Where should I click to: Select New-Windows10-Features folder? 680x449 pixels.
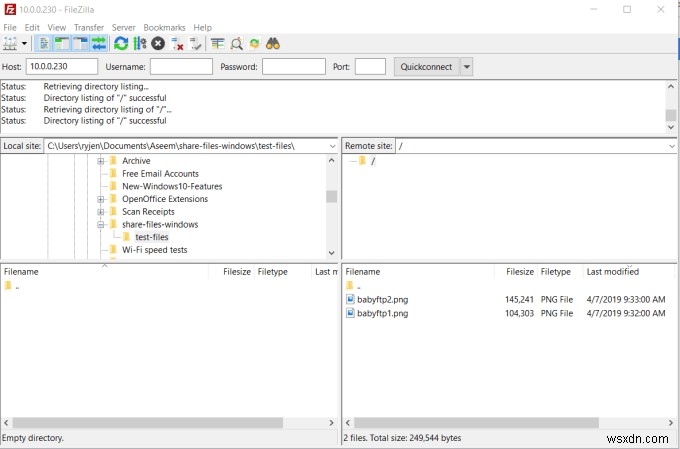(x=172, y=186)
